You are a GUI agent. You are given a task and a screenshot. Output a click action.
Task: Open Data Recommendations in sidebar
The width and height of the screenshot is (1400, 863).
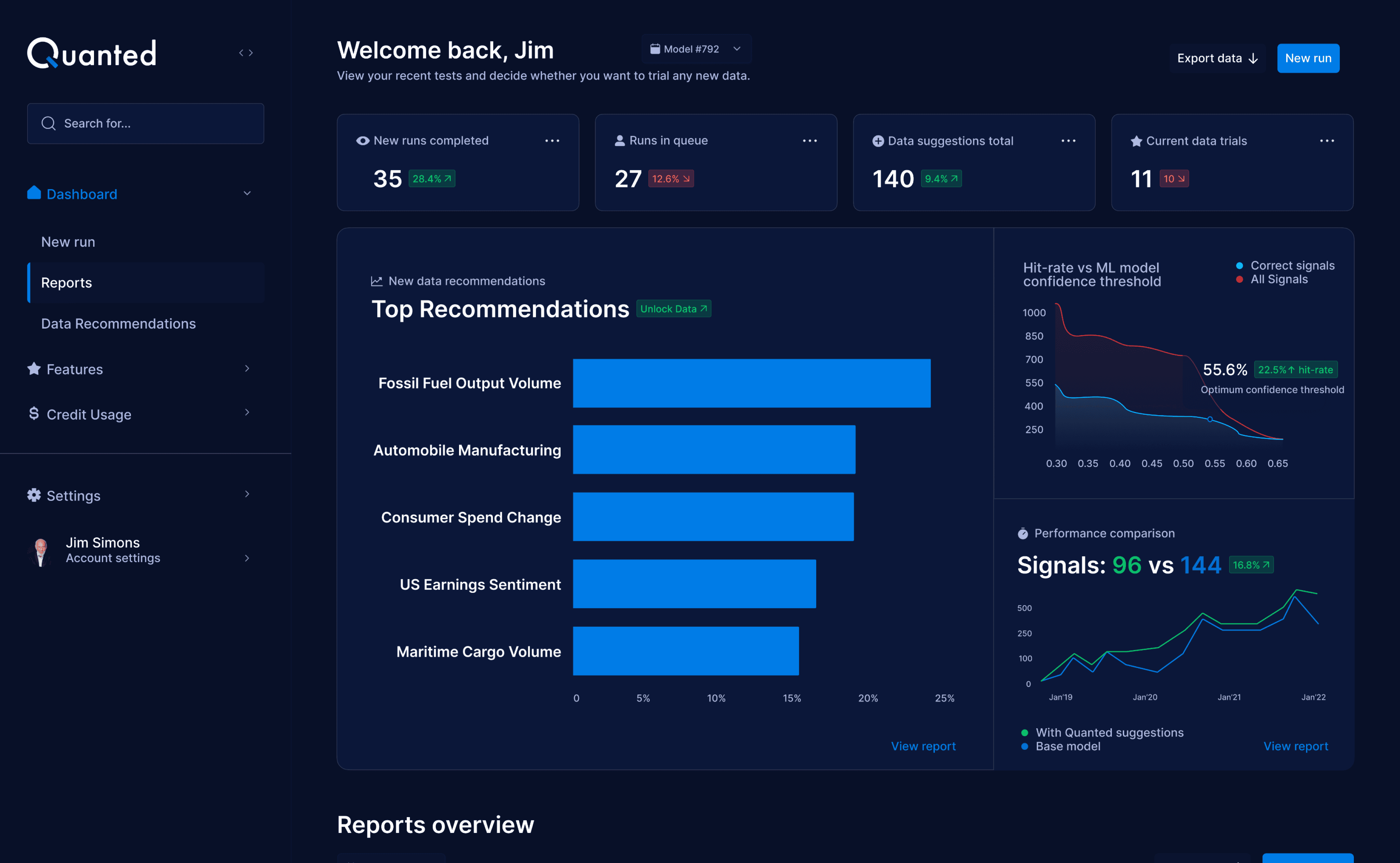tap(119, 323)
